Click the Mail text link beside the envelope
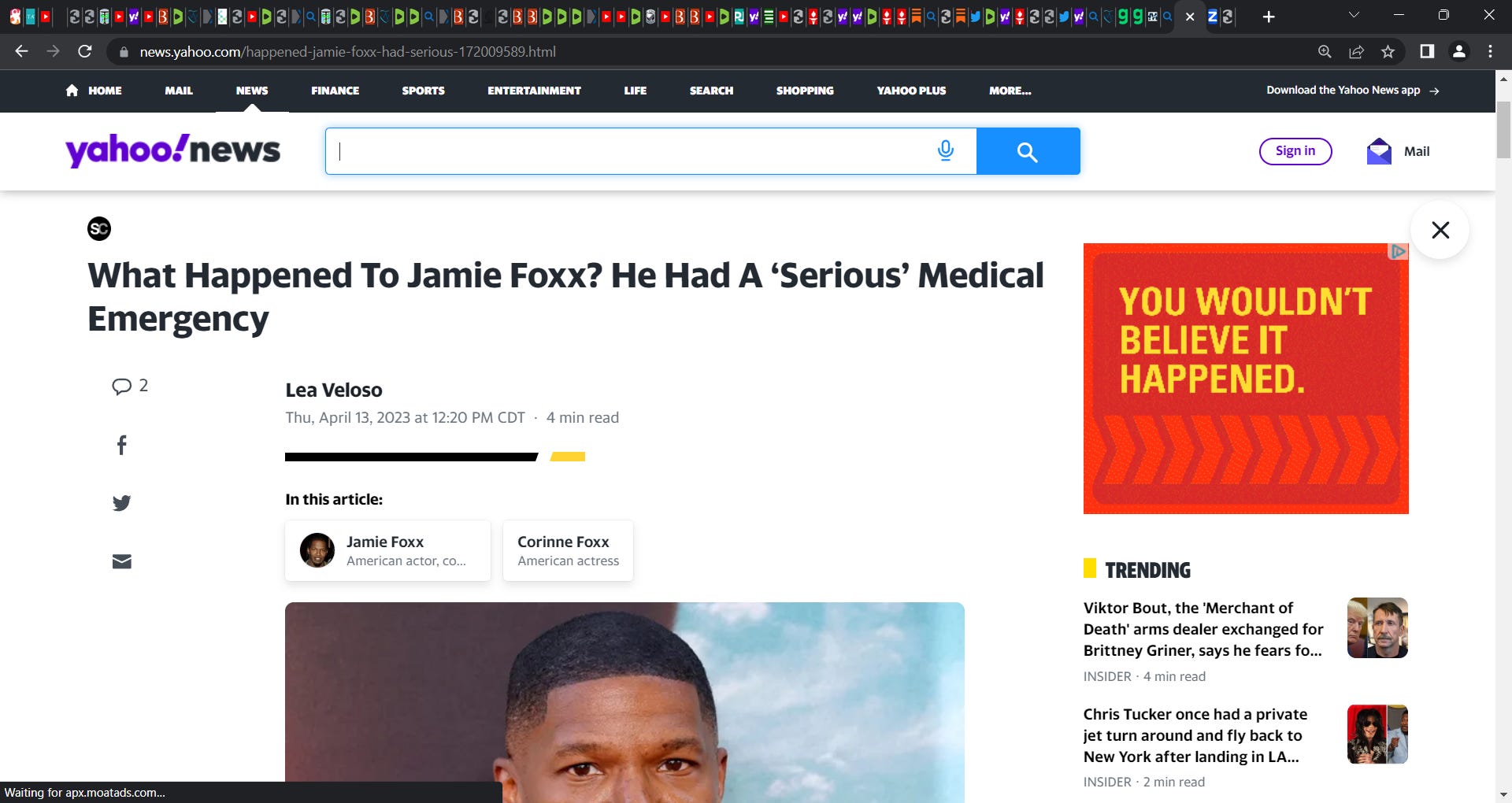This screenshot has height=803, width=1512. 1417,151
